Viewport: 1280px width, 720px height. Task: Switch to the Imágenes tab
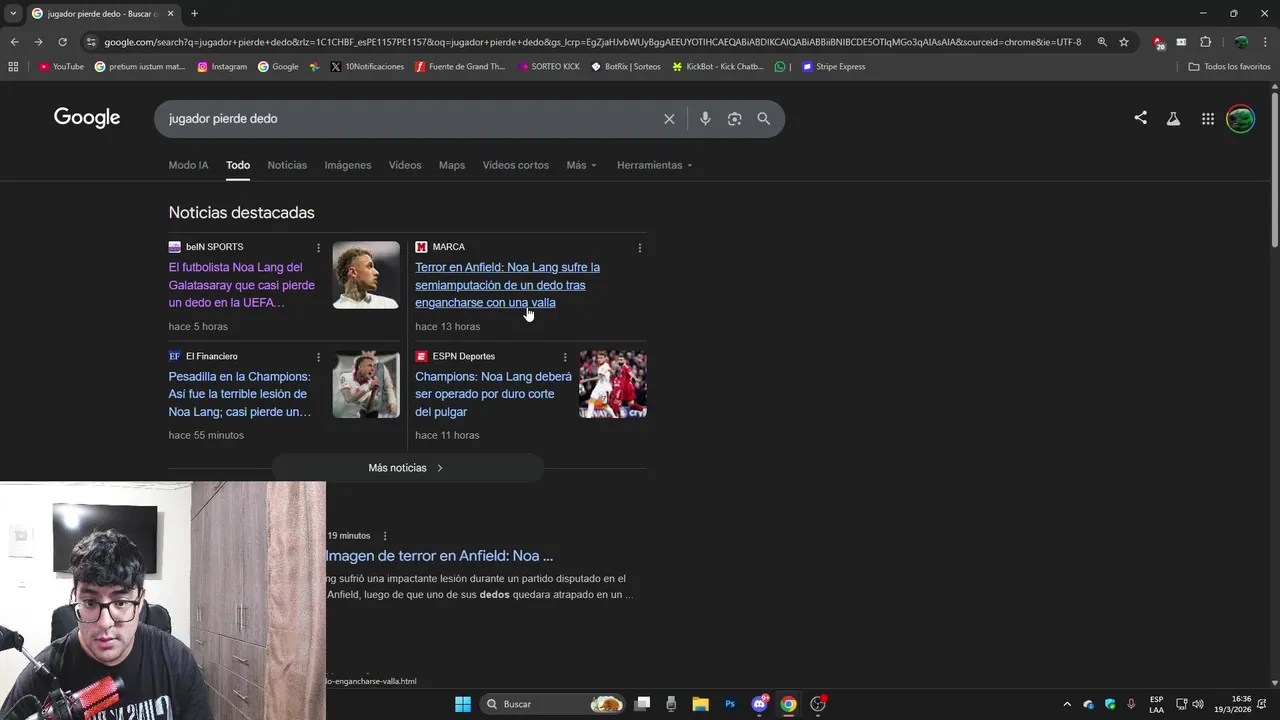pos(348,165)
